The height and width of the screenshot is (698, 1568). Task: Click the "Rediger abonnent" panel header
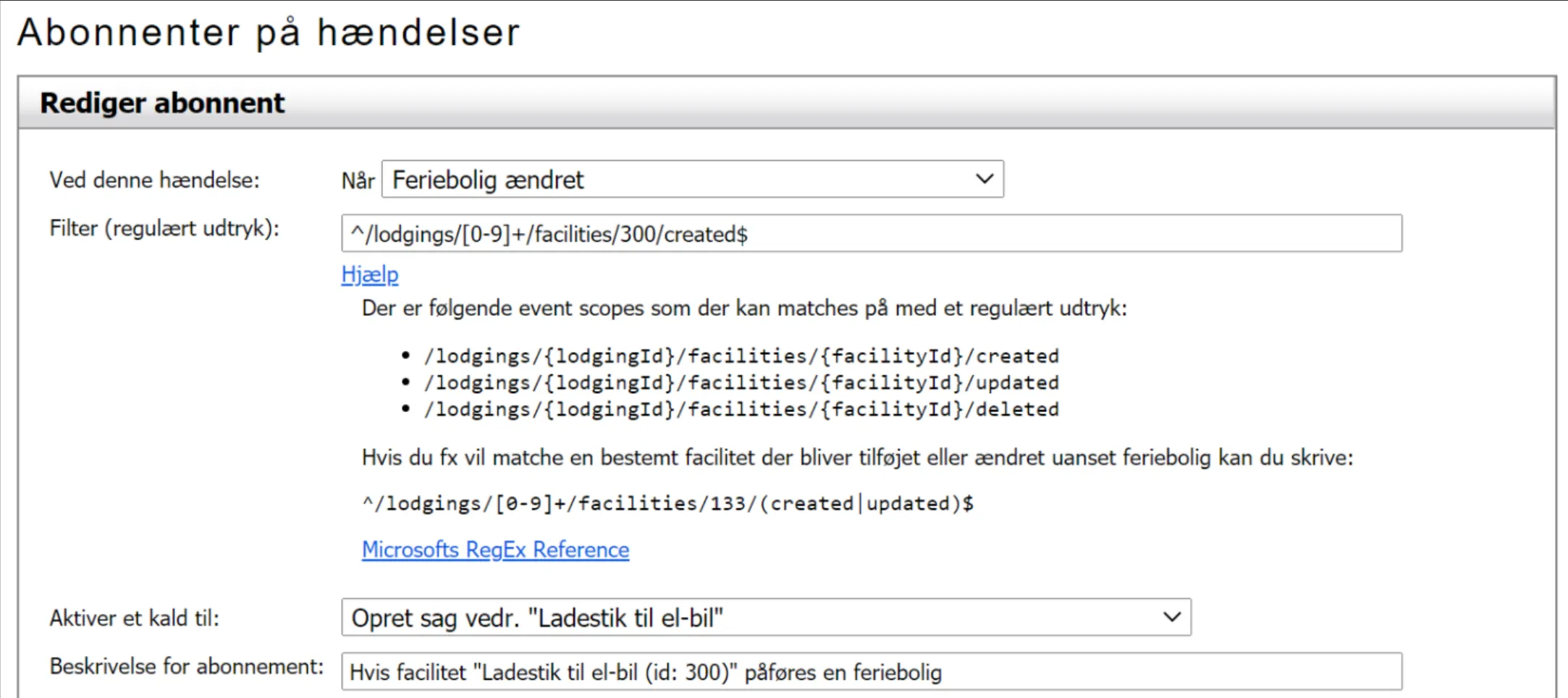pos(163,103)
